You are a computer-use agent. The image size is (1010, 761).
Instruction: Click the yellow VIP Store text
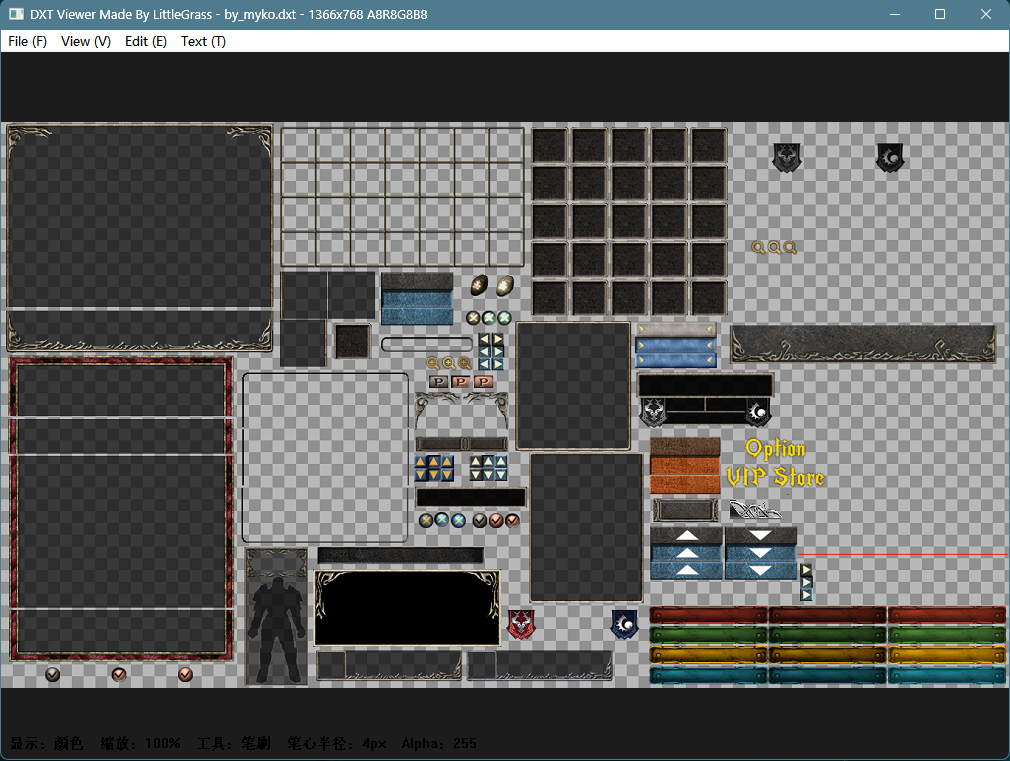(776, 477)
